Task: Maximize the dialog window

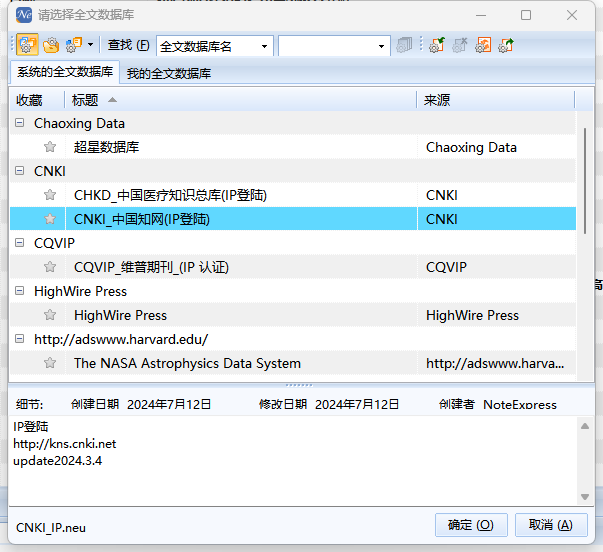Action: point(526,15)
